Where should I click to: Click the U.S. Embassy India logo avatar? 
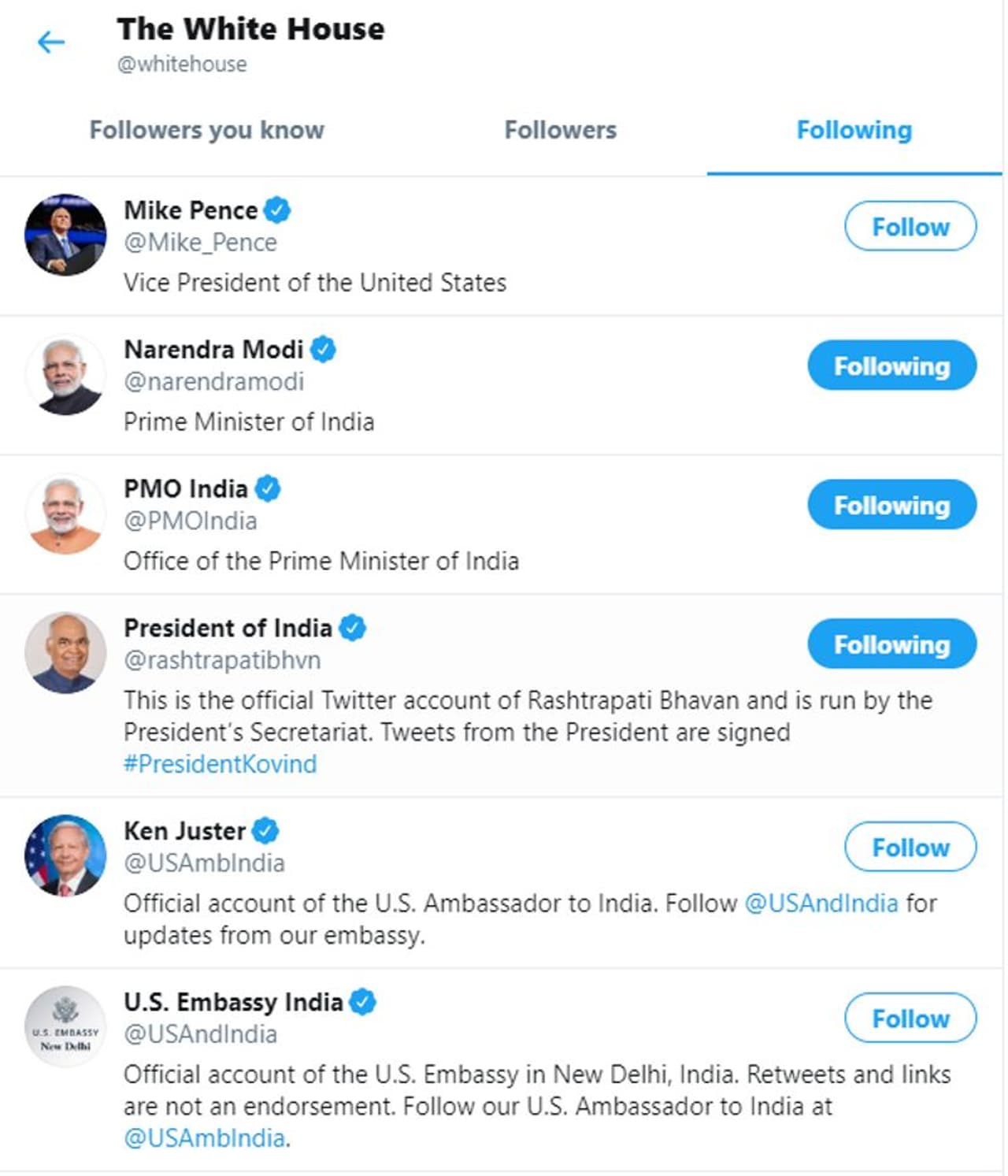[65, 1026]
